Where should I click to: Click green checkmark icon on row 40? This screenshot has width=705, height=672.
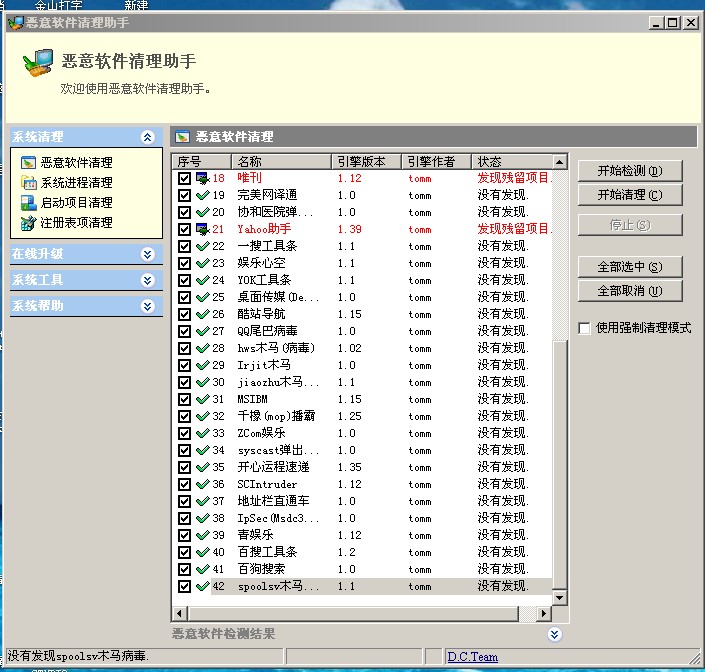click(x=203, y=552)
